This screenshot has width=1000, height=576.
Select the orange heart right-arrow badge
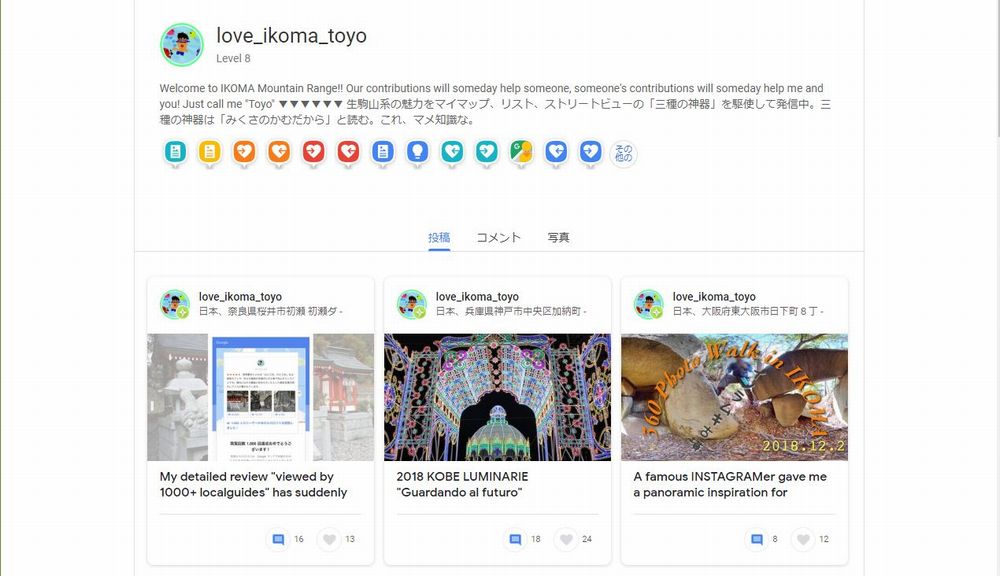(x=244, y=153)
